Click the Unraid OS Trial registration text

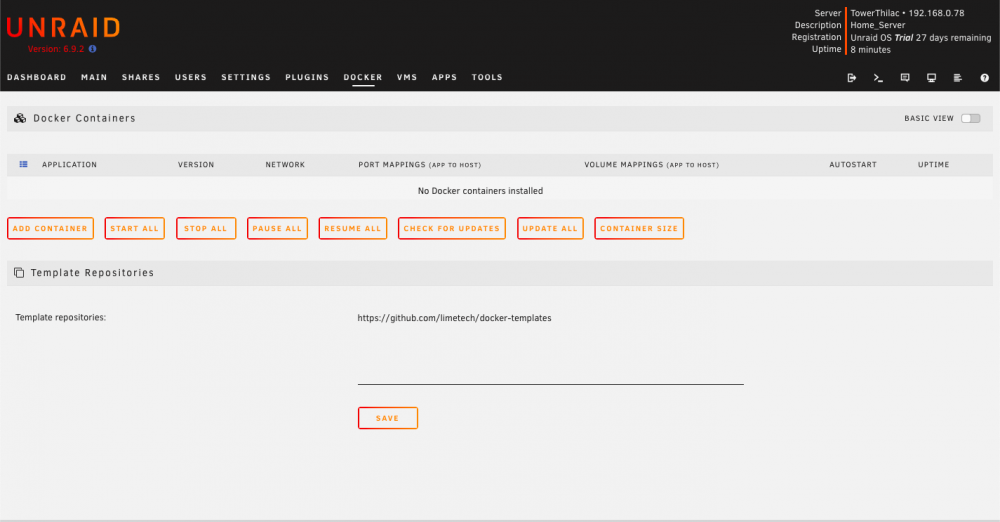coord(921,38)
